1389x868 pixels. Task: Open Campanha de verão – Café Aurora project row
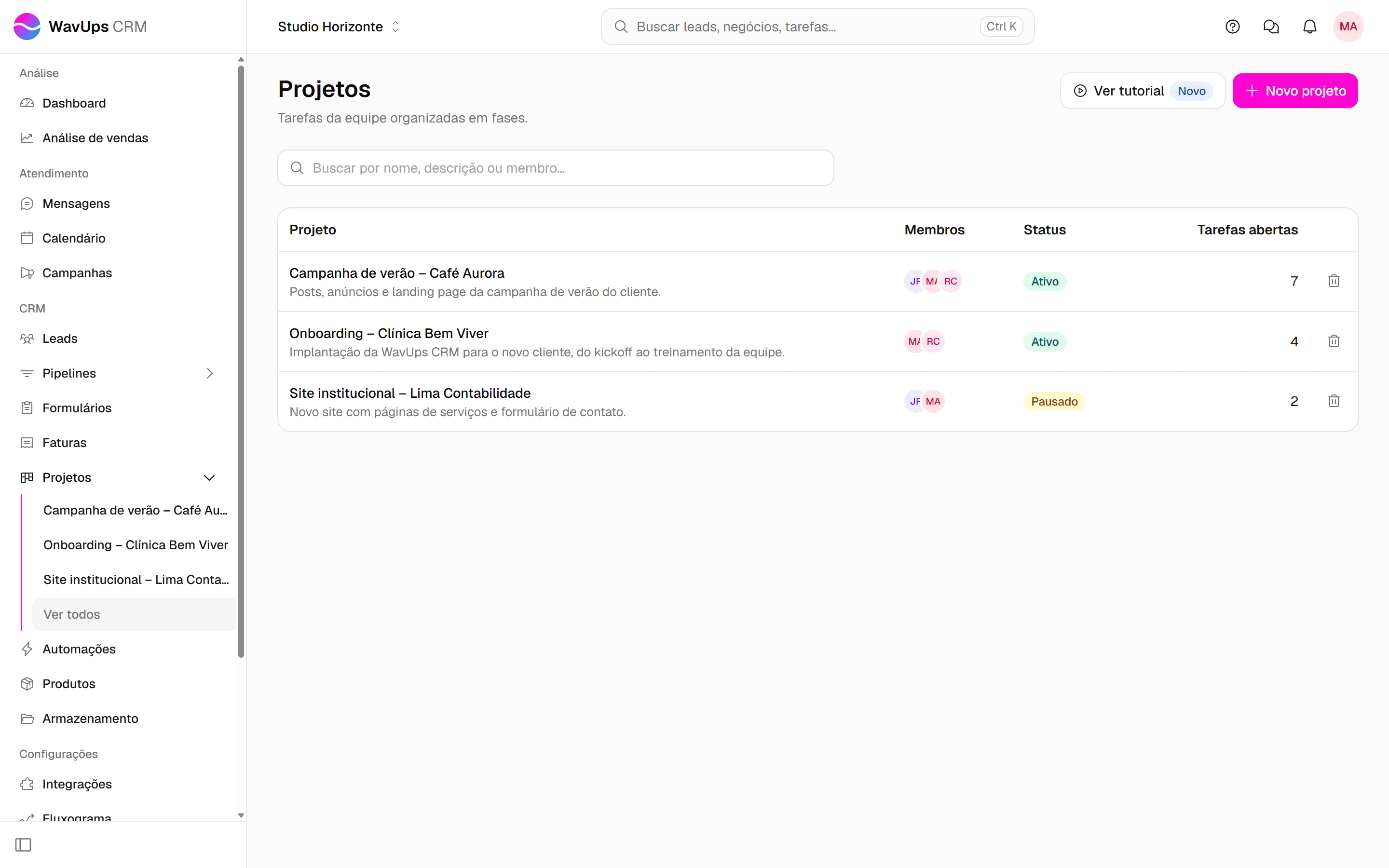pyautogui.click(x=817, y=281)
